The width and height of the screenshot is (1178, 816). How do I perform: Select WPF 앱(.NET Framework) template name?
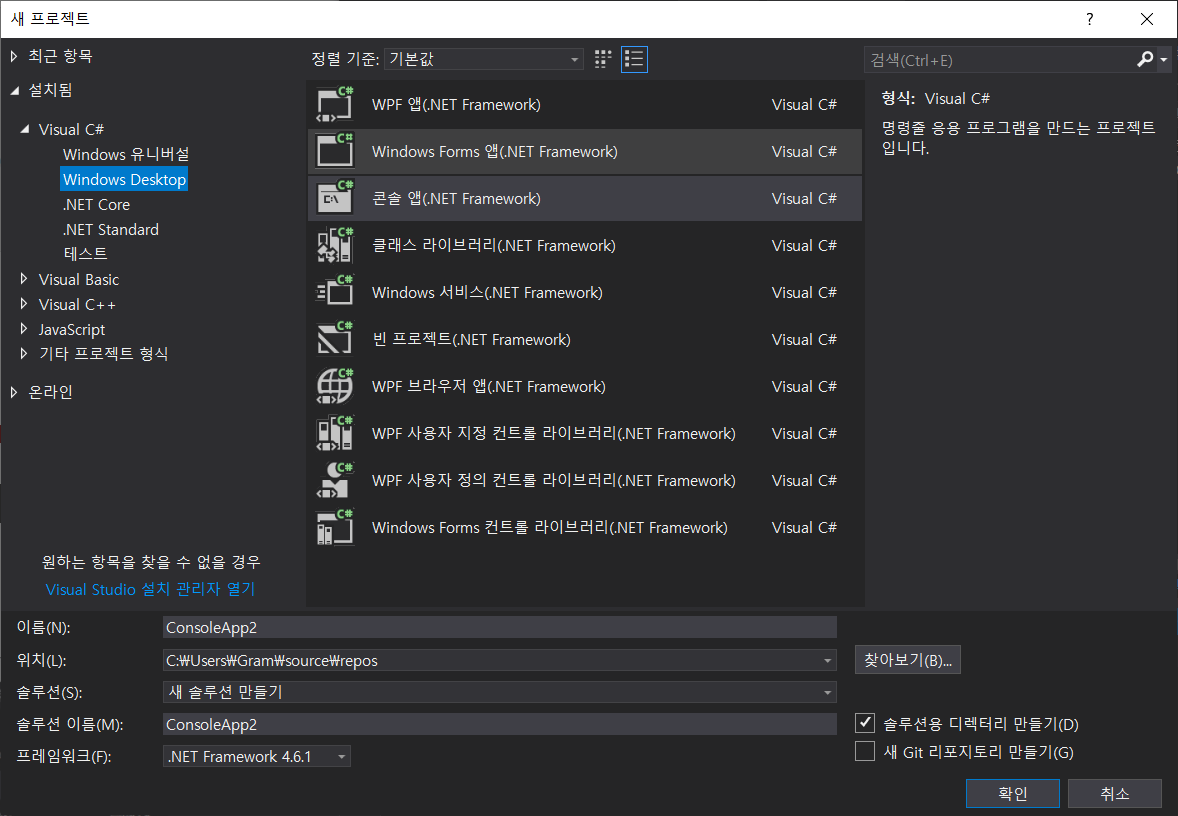point(456,104)
